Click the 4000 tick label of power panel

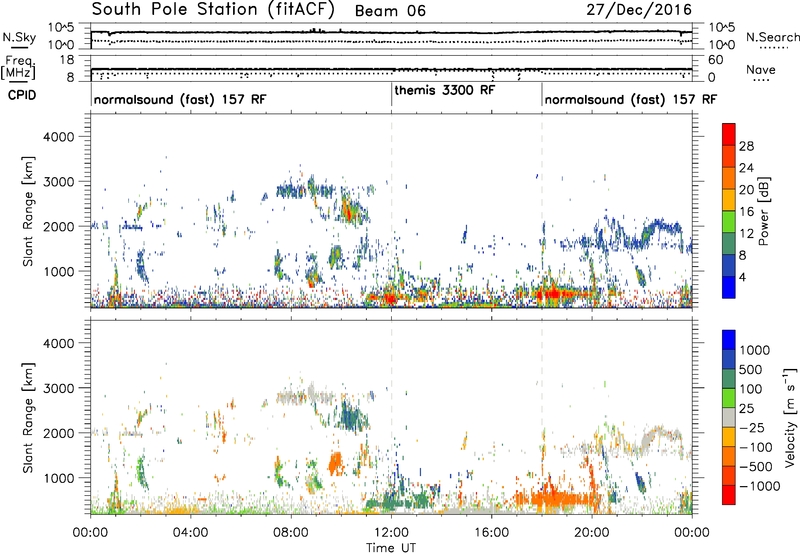(x=58, y=137)
